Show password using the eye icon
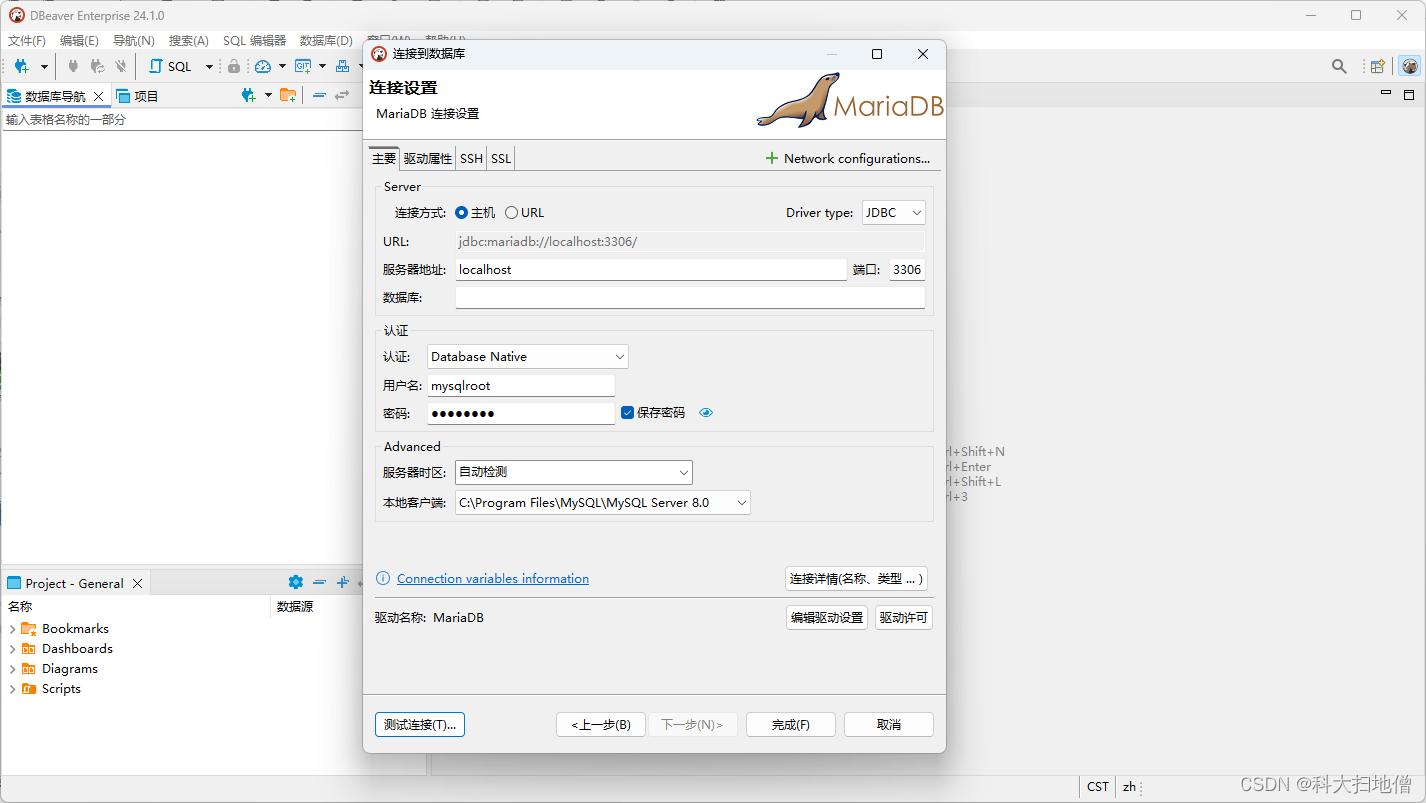This screenshot has width=1426, height=803. [706, 413]
